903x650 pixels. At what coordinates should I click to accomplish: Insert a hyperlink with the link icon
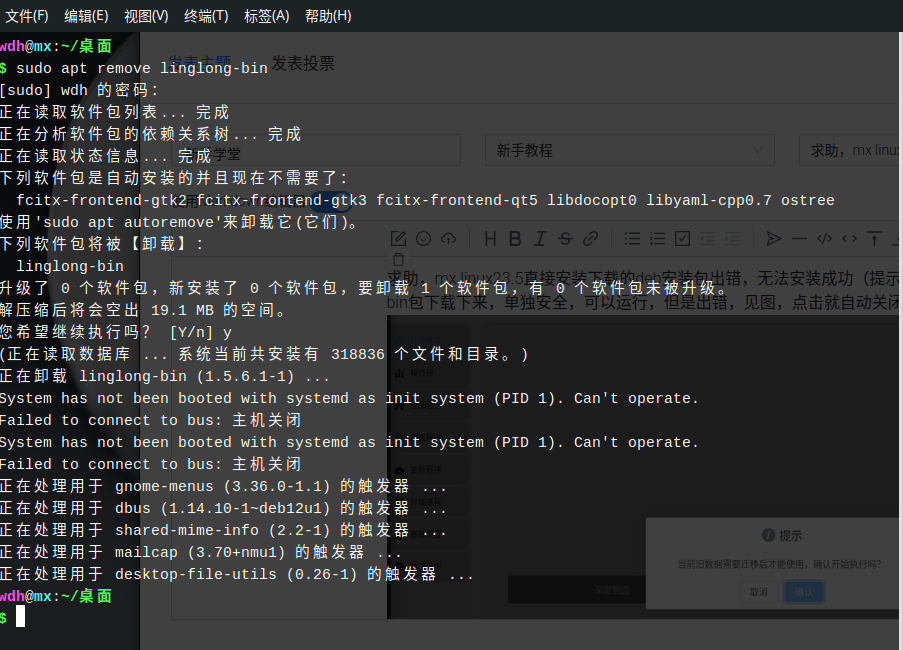(x=590, y=238)
